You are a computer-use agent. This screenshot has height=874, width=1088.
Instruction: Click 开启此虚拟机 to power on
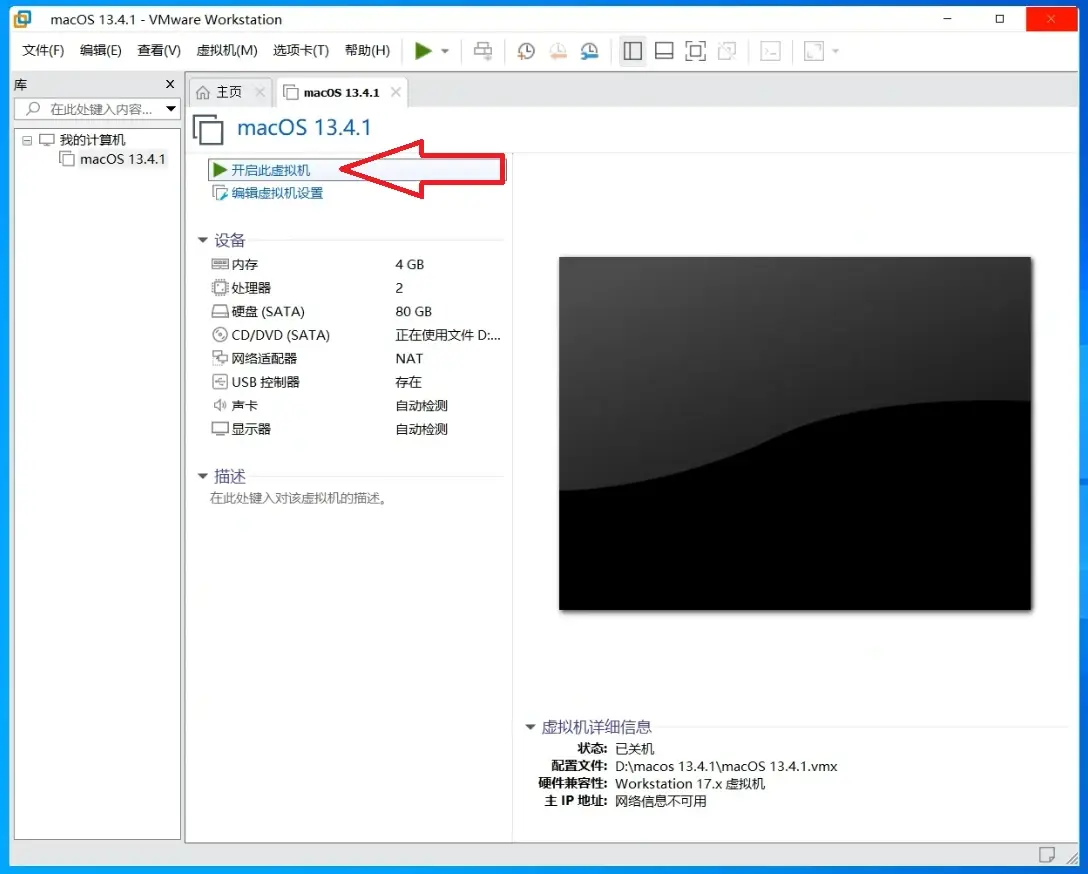(271, 171)
